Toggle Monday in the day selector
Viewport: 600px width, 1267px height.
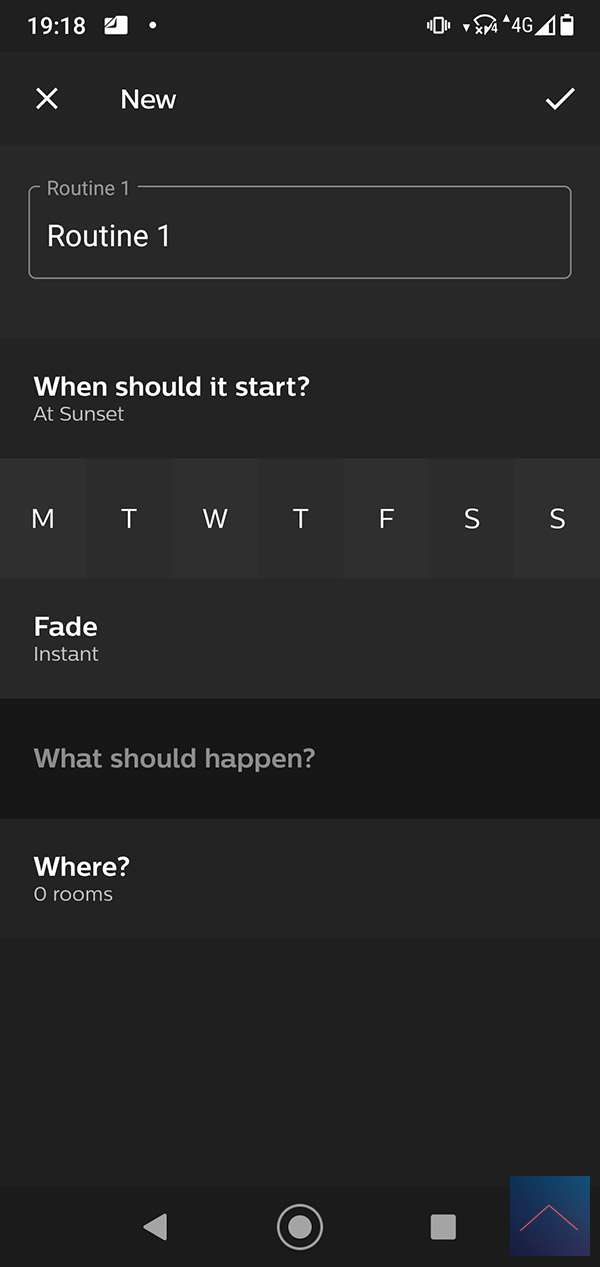[x=43, y=518]
